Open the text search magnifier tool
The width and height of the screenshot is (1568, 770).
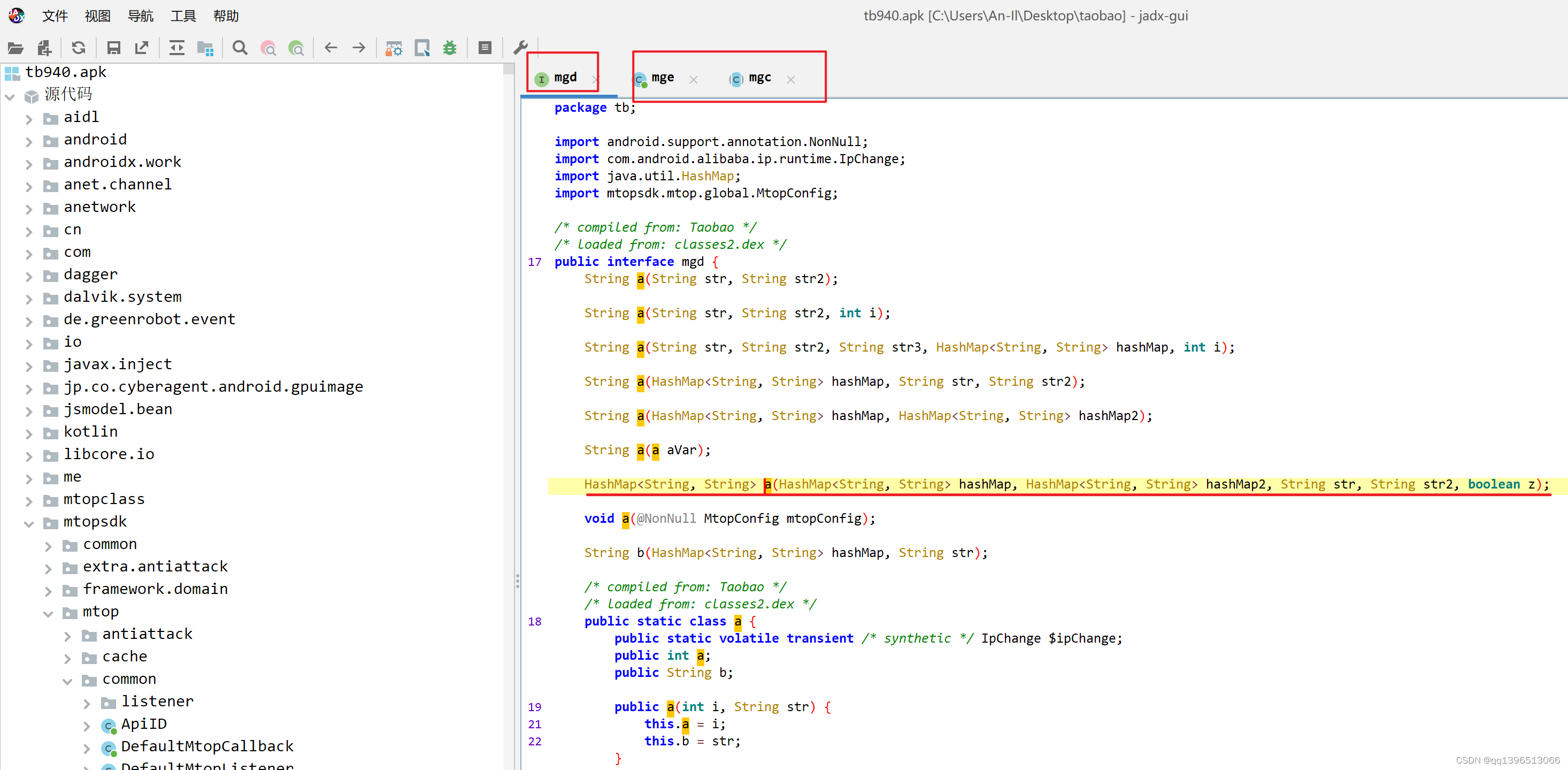point(240,48)
